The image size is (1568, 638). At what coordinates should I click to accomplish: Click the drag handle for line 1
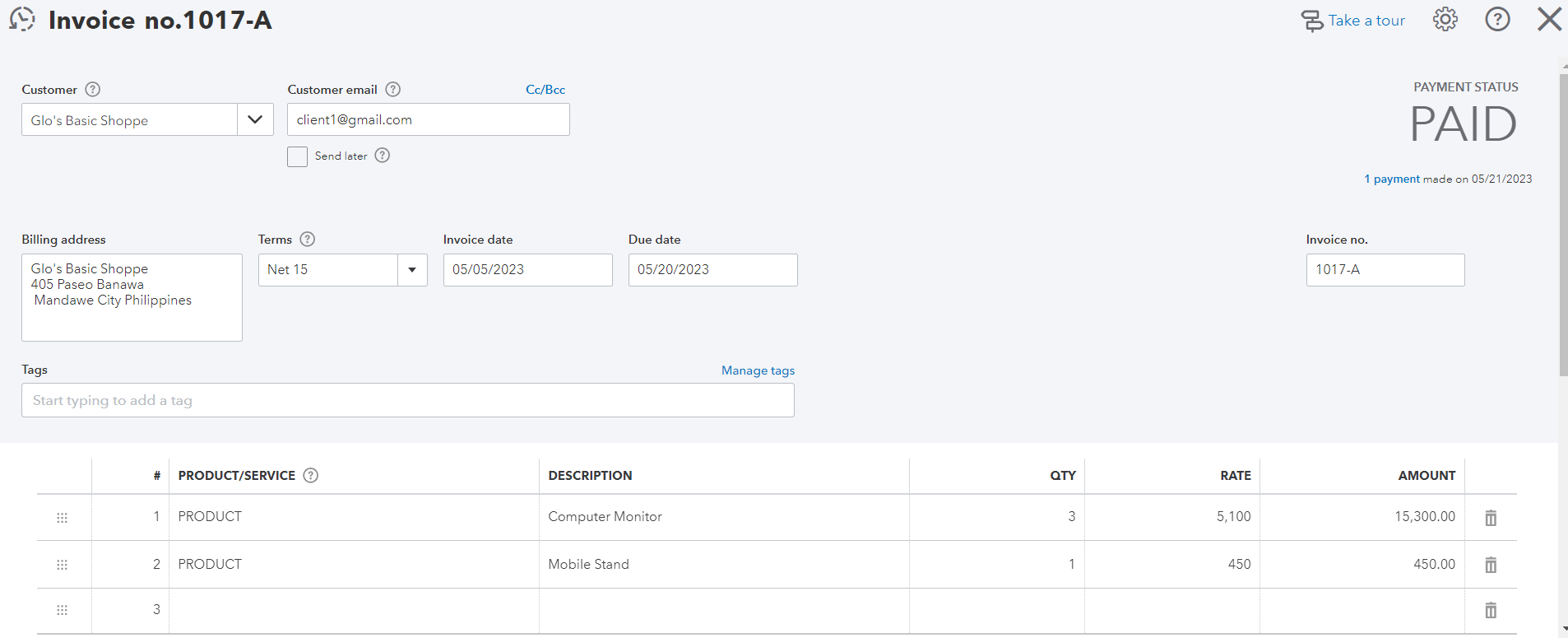coord(62,518)
